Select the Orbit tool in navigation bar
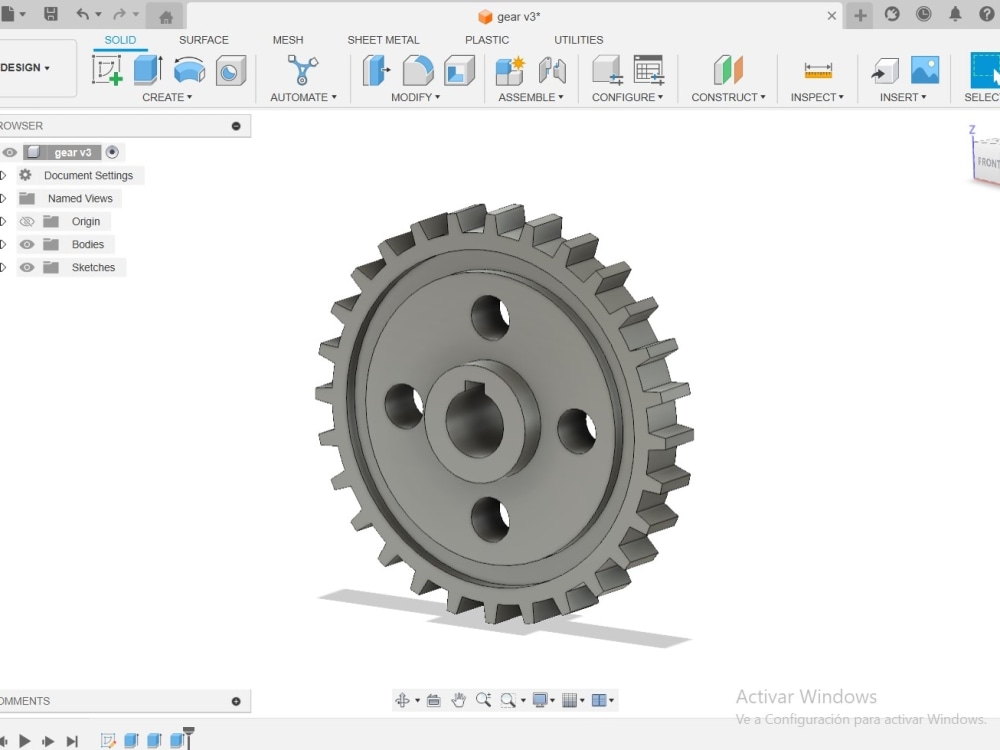Viewport: 1000px width, 750px height. (404, 700)
